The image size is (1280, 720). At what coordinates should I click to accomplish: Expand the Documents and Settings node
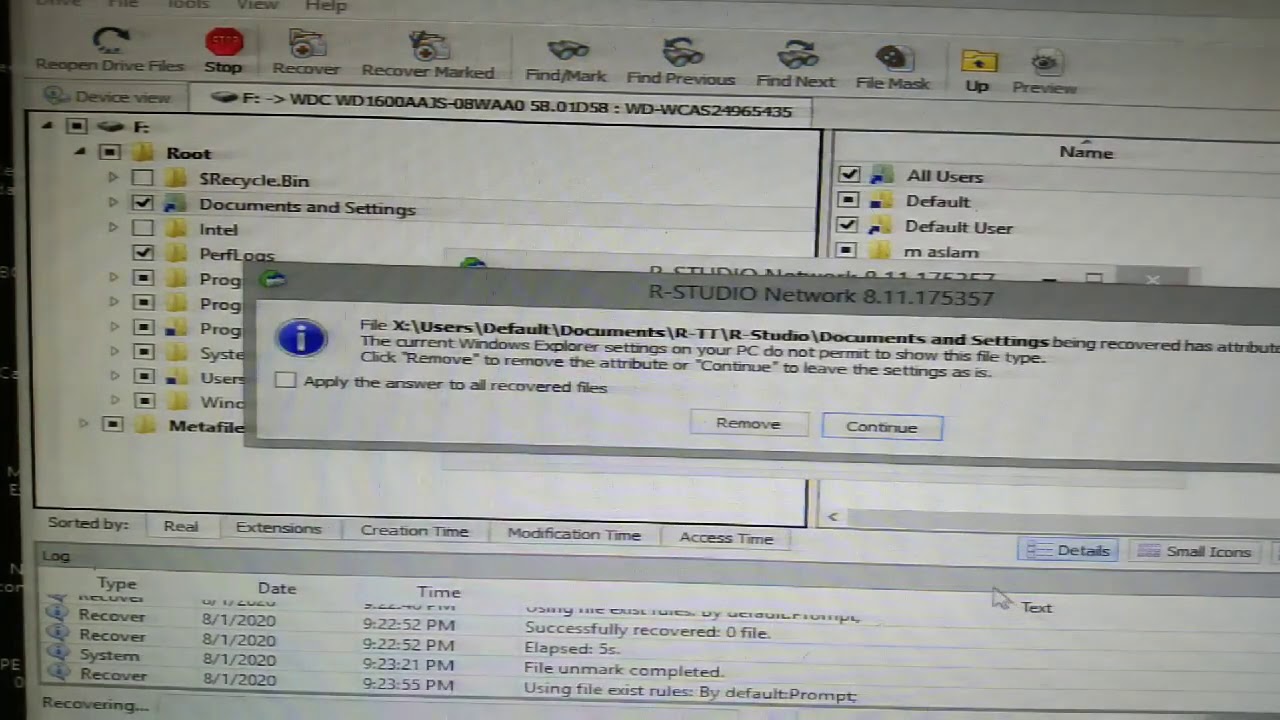(x=113, y=203)
